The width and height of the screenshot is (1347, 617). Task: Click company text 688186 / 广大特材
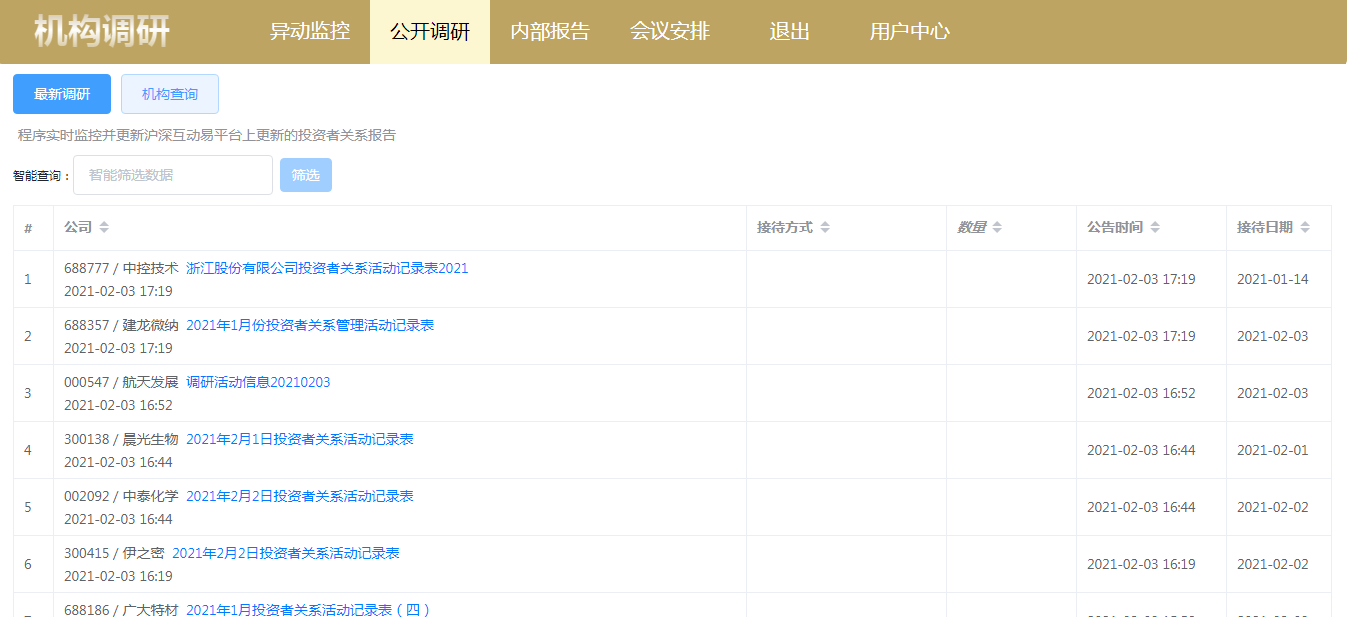point(121,609)
